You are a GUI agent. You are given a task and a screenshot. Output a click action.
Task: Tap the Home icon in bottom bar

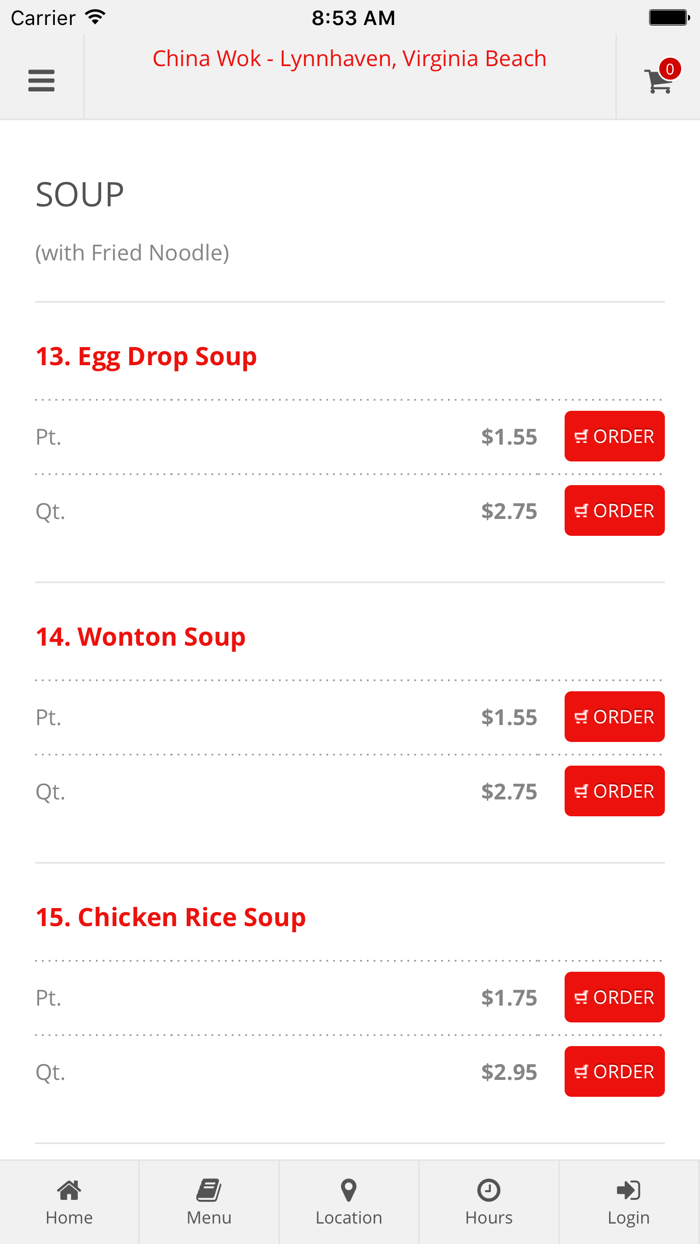69,1190
